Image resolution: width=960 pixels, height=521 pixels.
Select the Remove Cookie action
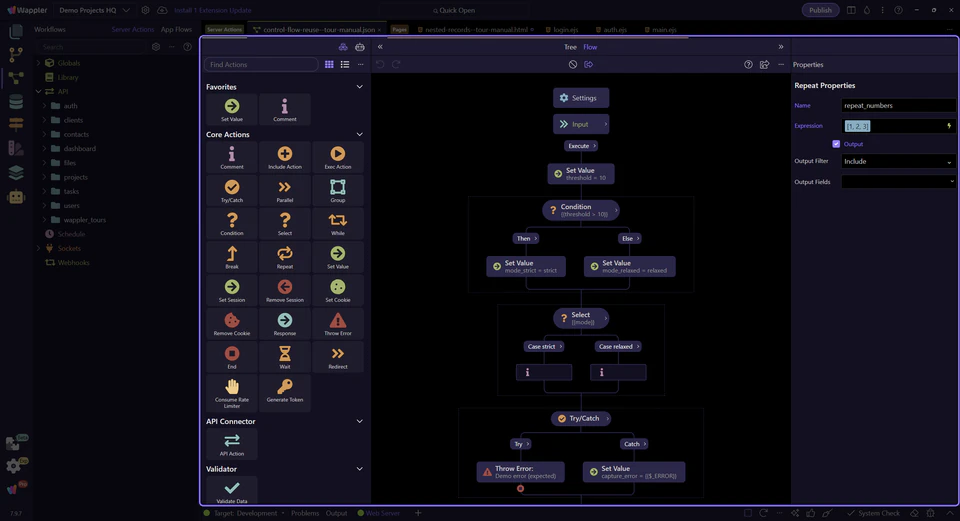click(x=232, y=324)
